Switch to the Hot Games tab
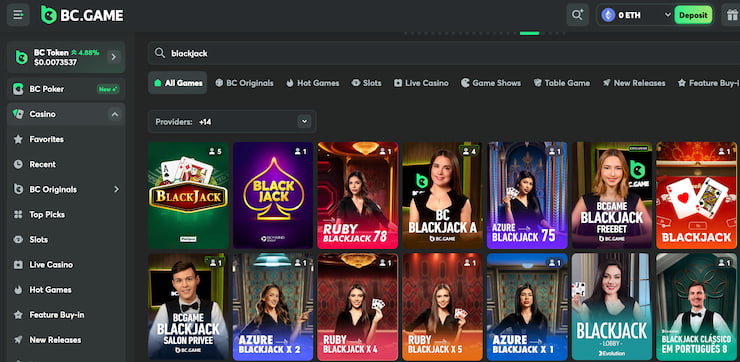740x362 pixels. [312, 83]
